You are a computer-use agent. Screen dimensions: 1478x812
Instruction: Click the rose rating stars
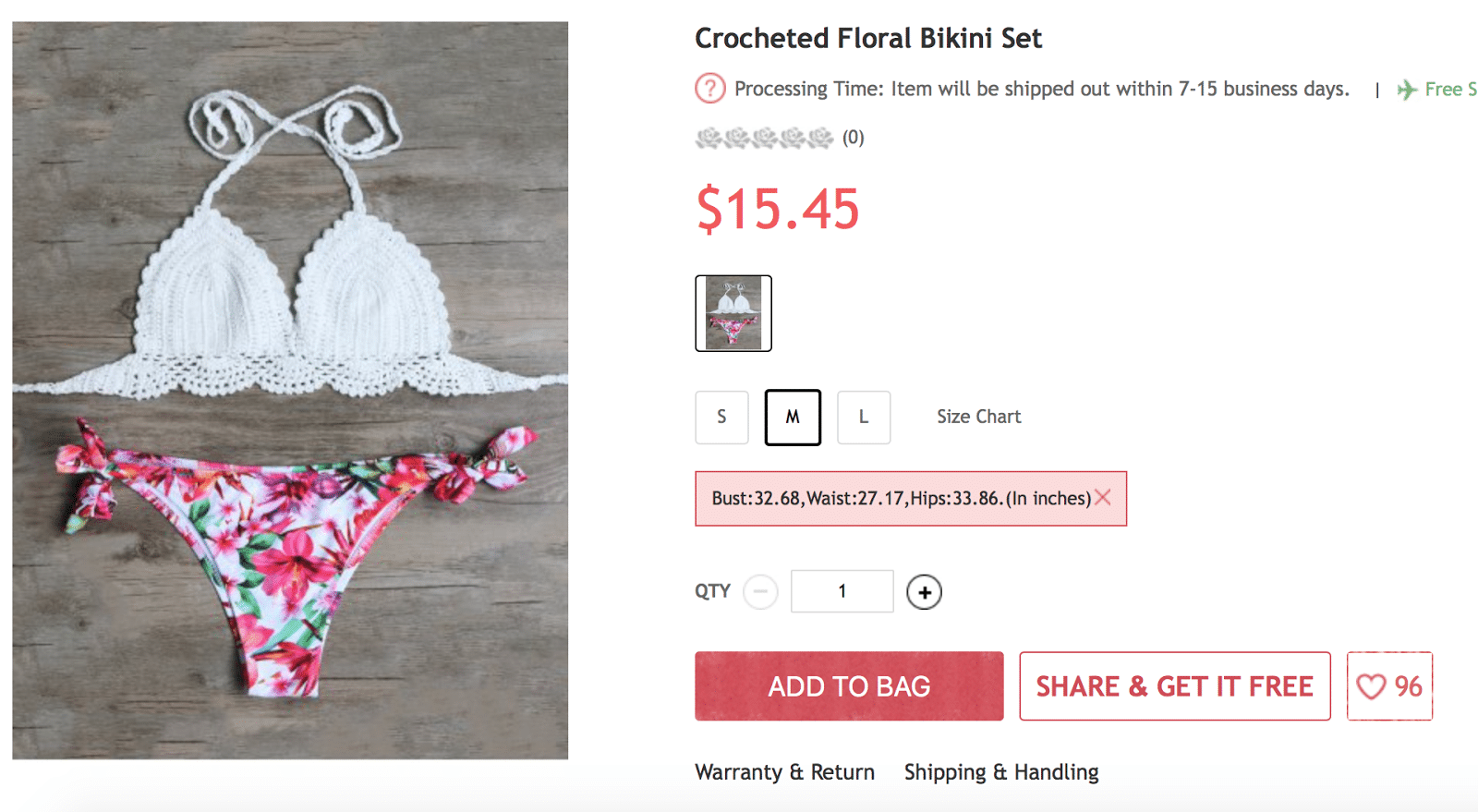[x=764, y=138]
